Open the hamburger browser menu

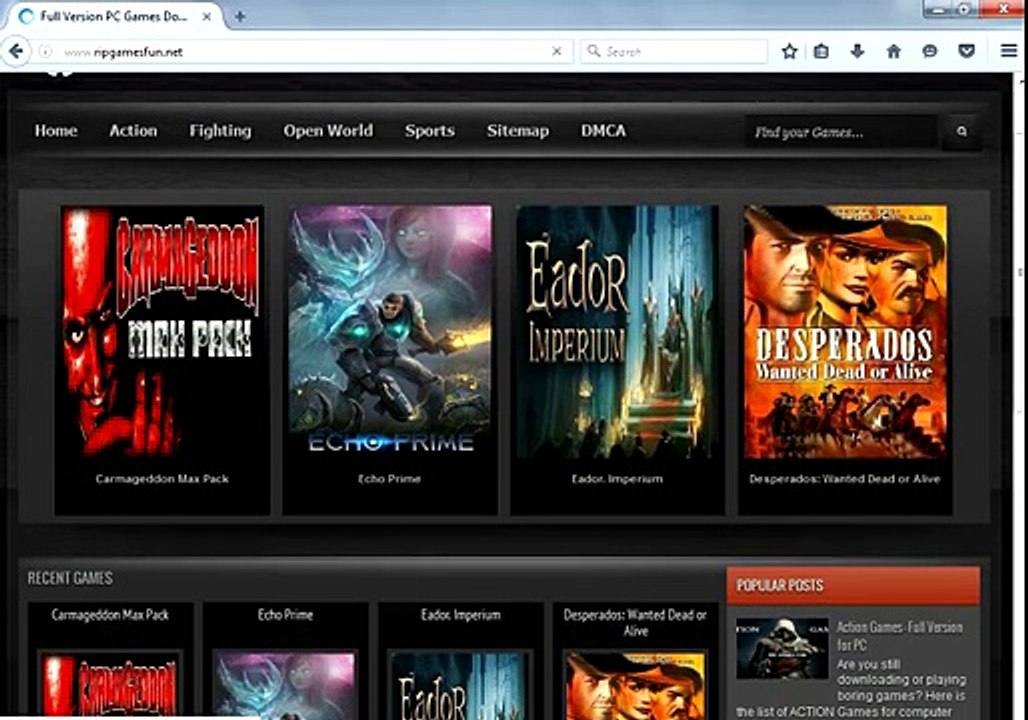[1009, 51]
